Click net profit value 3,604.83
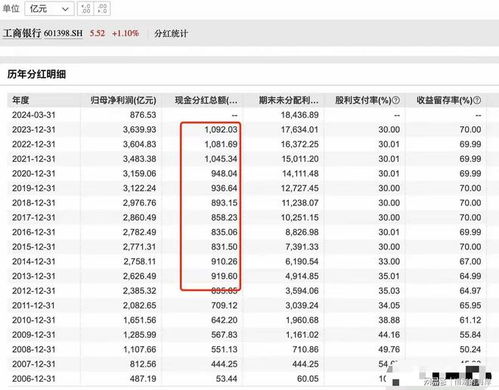The image size is (499, 390). click(x=139, y=144)
